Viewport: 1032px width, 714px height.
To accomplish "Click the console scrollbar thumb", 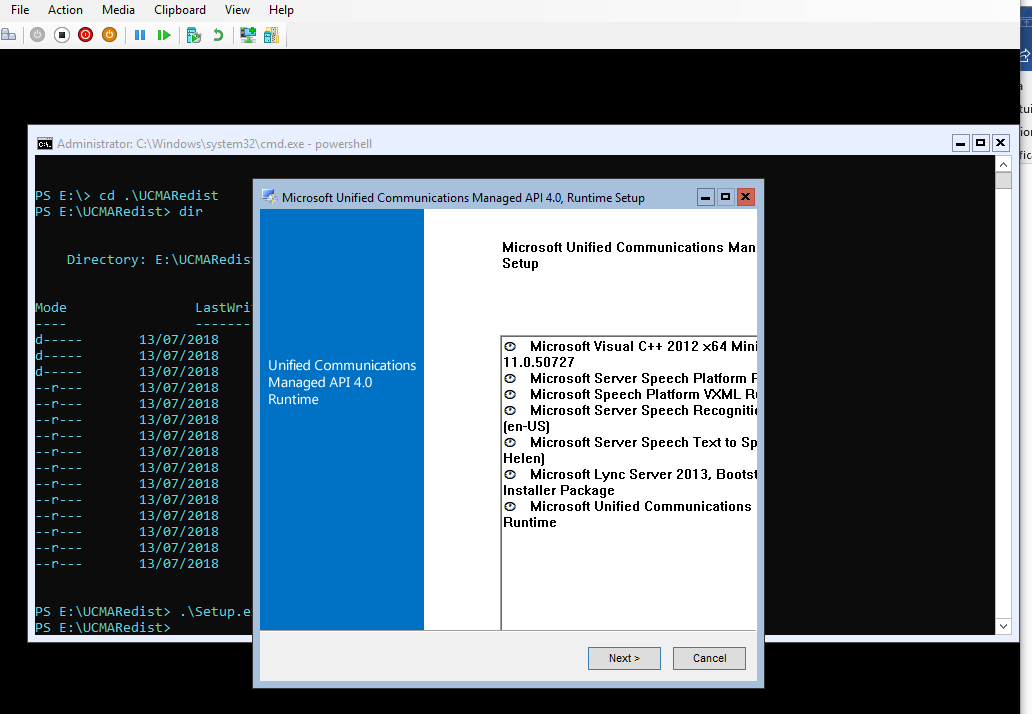I will pos(1003,181).
